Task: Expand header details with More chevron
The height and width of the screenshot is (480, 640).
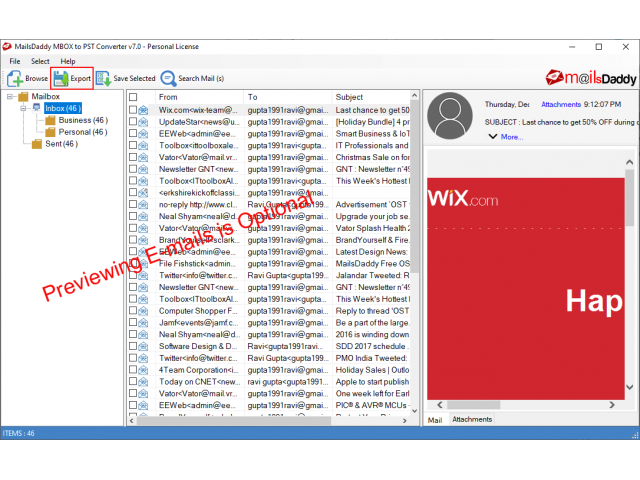Action: click(493, 136)
